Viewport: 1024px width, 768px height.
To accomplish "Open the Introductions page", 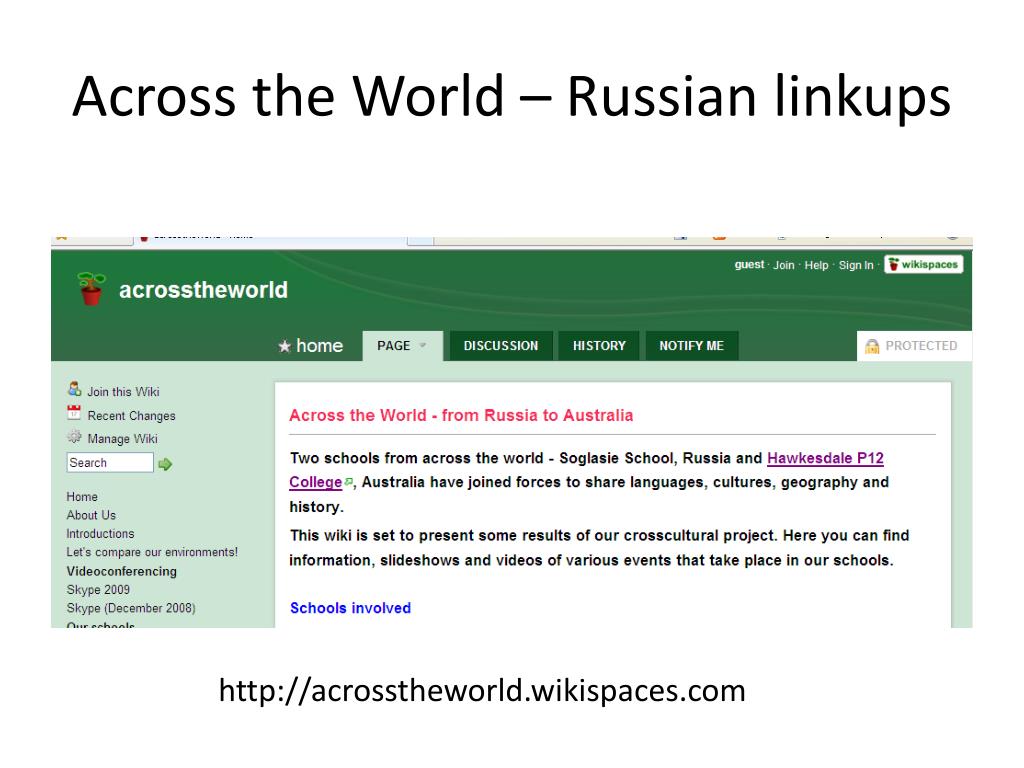I will pyautogui.click(x=100, y=534).
